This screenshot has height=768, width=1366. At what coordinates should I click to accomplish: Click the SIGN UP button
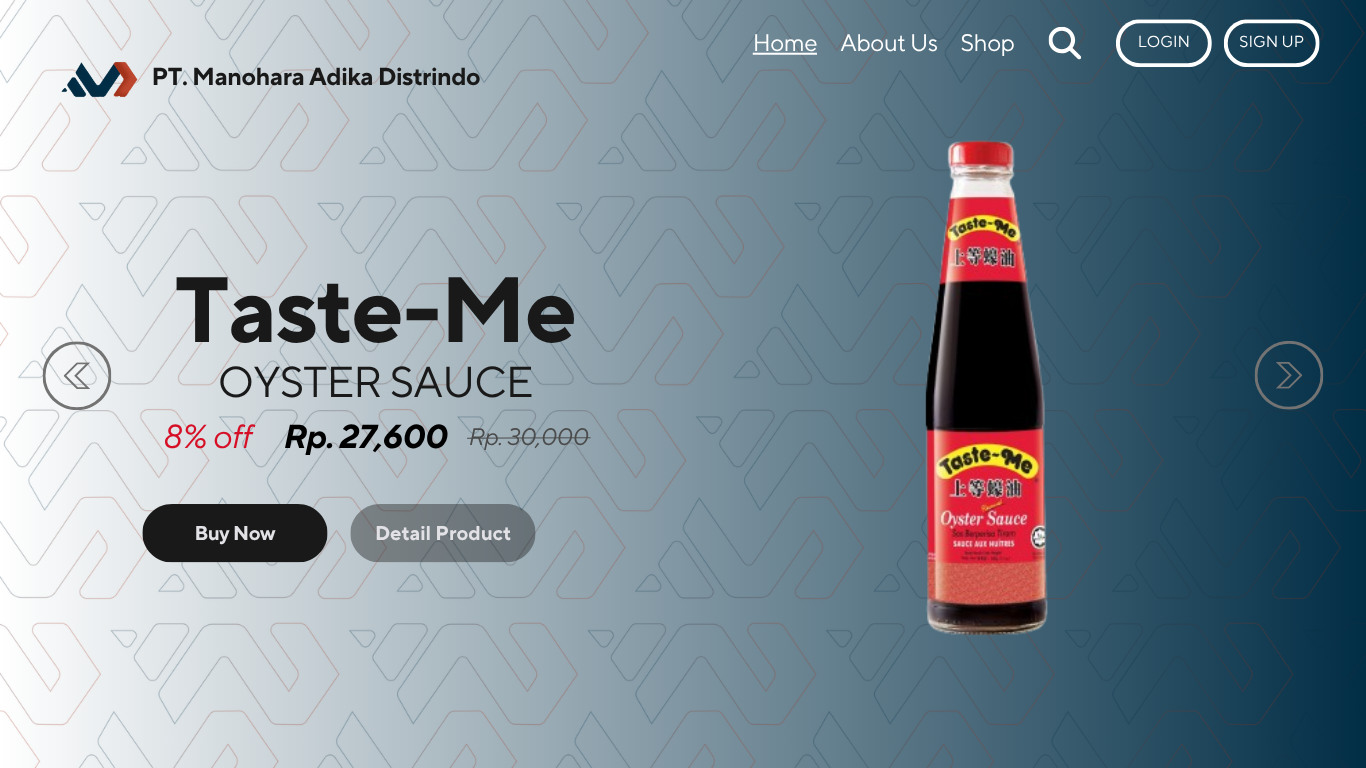pyautogui.click(x=1271, y=43)
